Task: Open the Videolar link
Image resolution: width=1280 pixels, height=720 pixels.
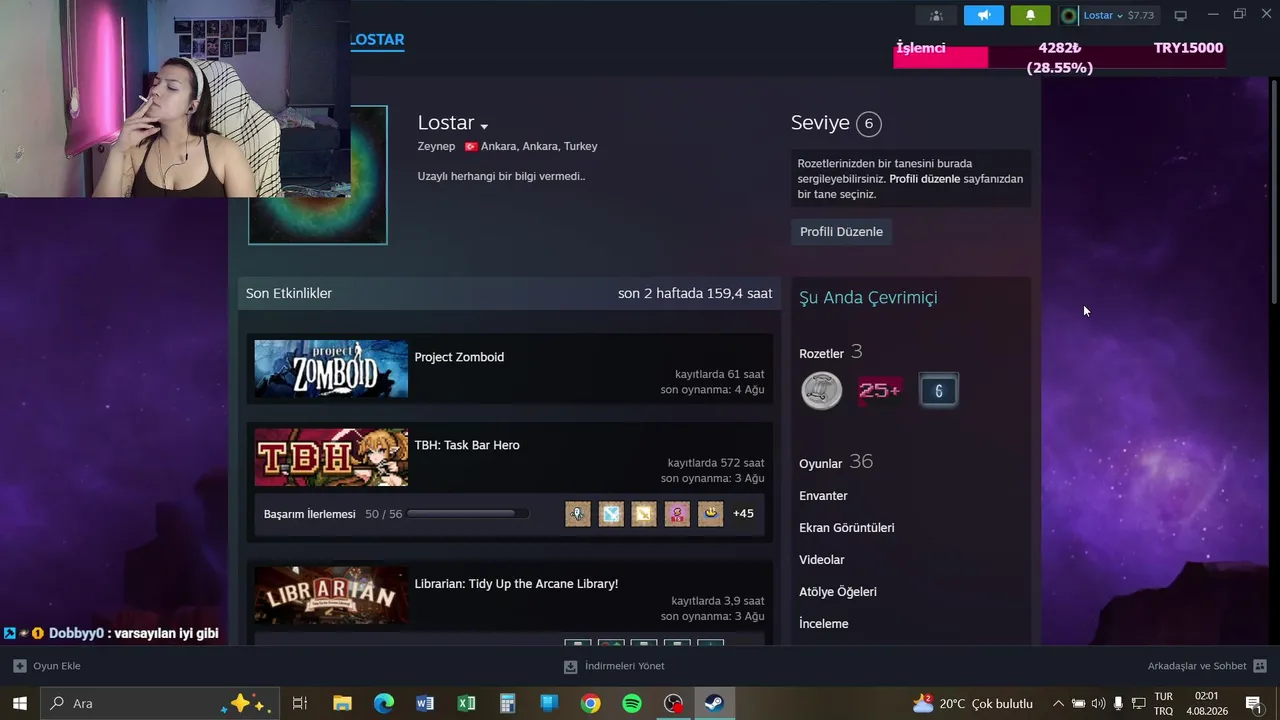Action: point(822,560)
